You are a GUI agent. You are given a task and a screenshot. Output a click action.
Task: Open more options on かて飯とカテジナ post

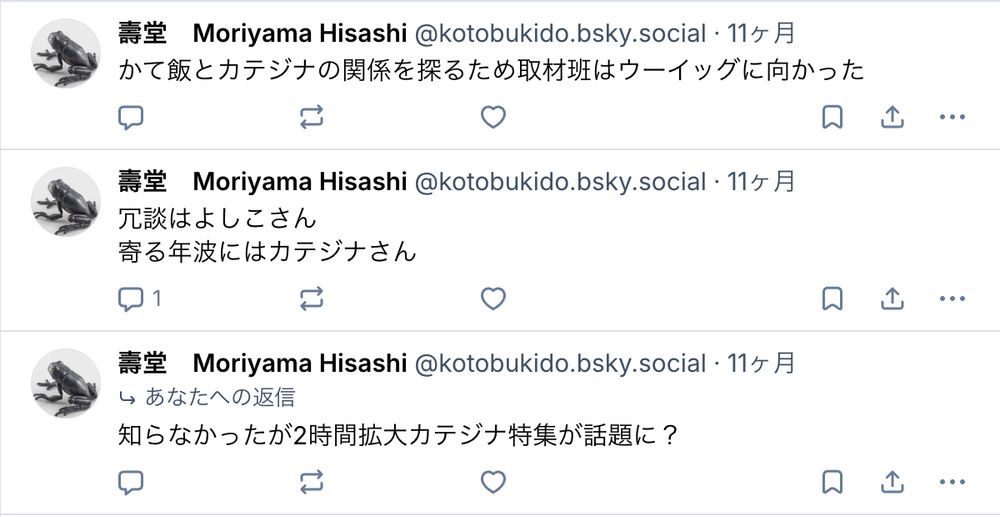point(952,118)
